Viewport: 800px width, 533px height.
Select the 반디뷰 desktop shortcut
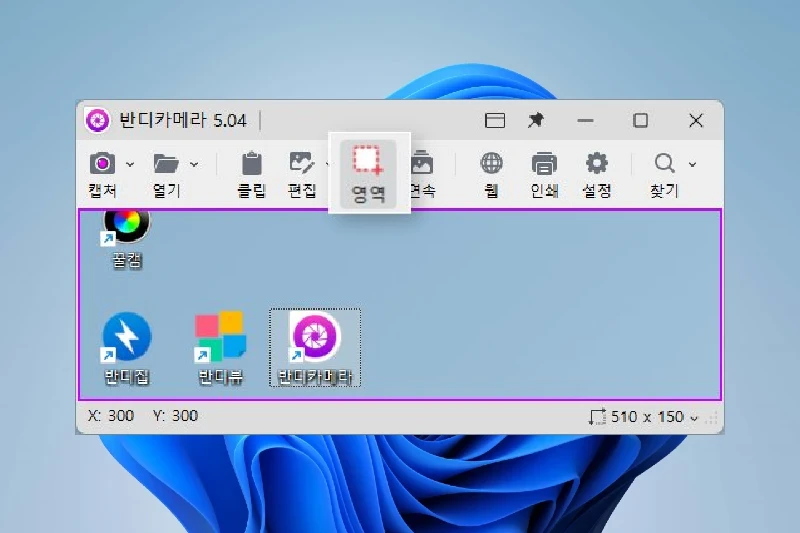coord(220,349)
